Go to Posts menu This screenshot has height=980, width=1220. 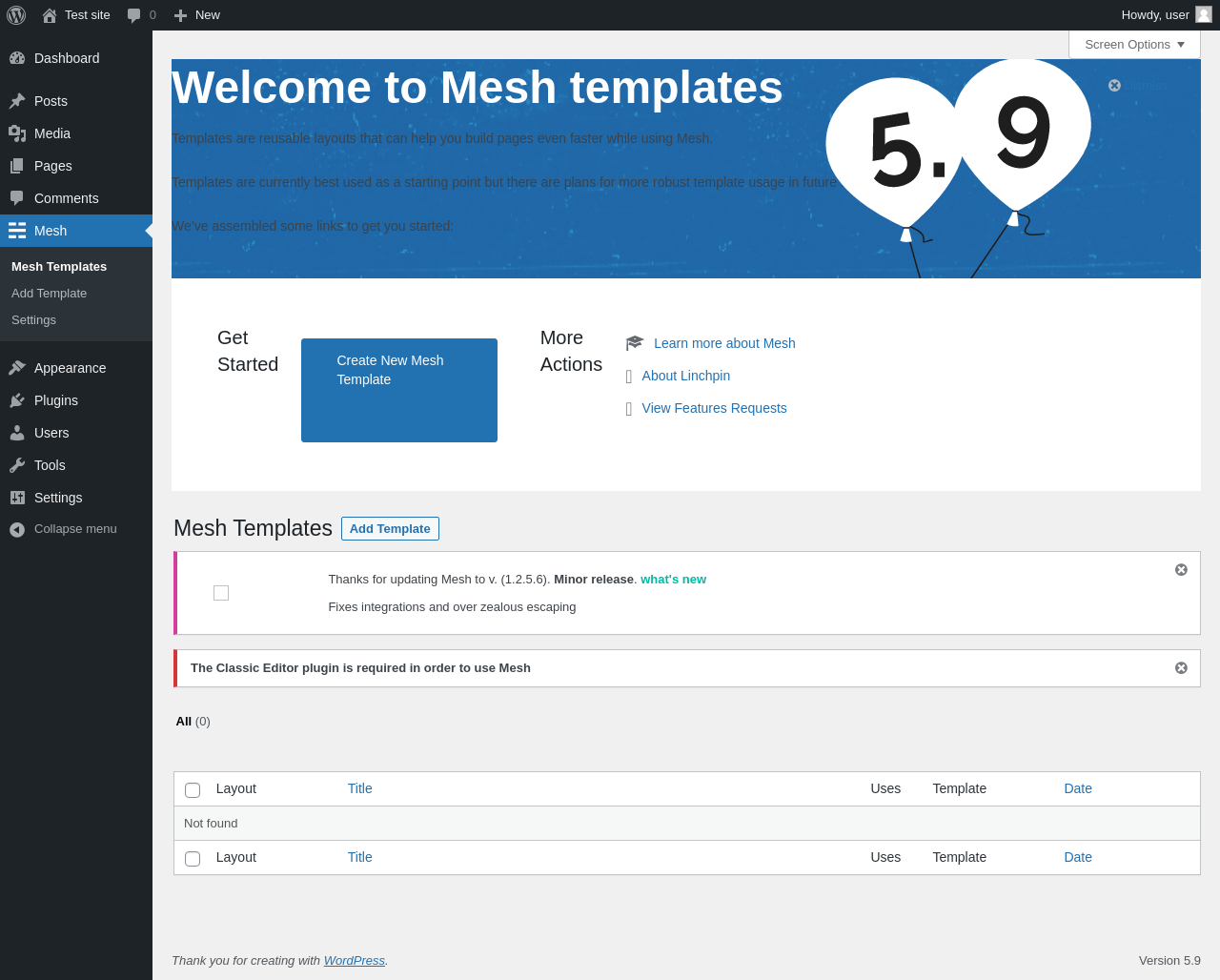tap(76, 101)
